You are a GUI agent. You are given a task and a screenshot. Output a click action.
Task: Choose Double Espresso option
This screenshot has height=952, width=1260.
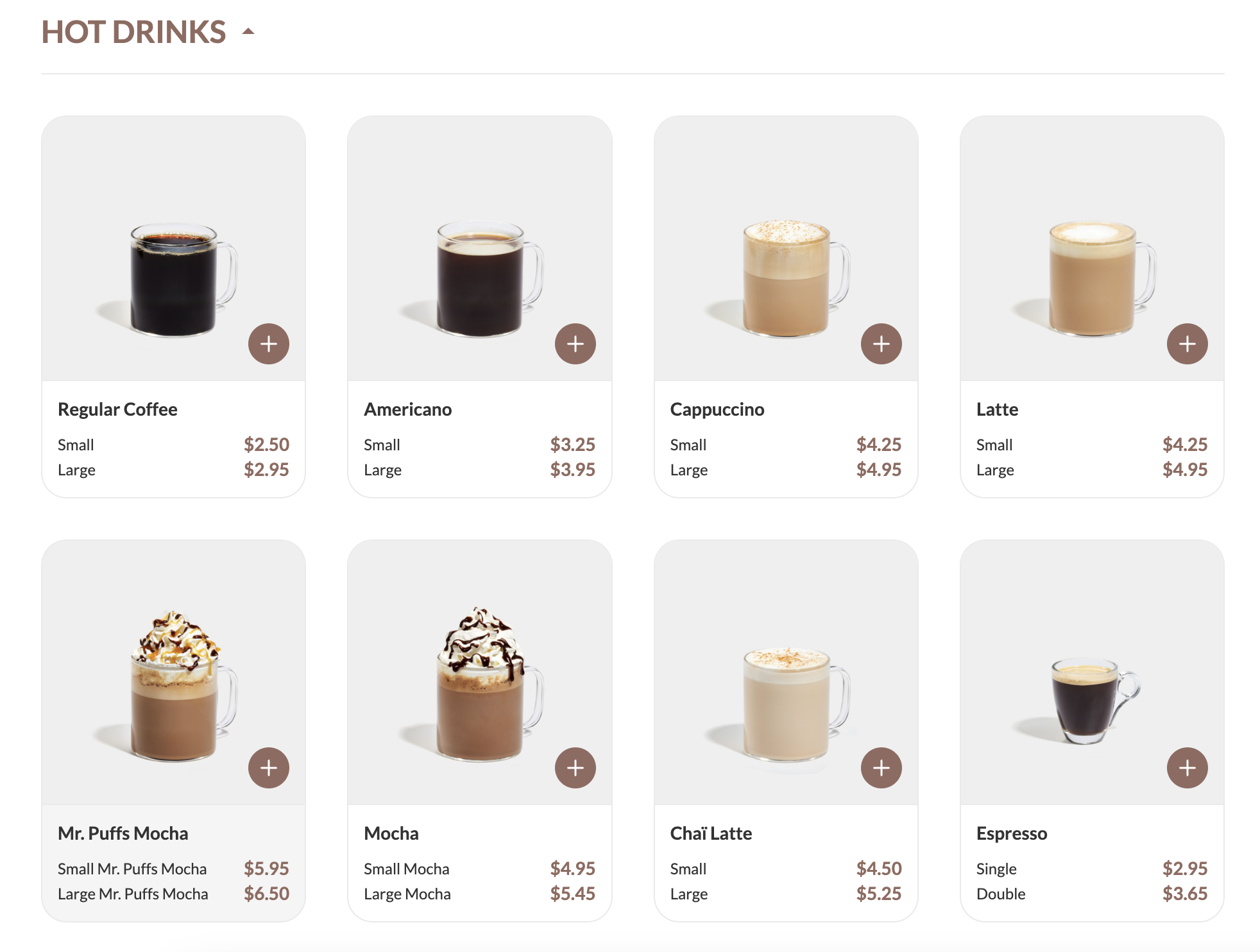(1091, 894)
